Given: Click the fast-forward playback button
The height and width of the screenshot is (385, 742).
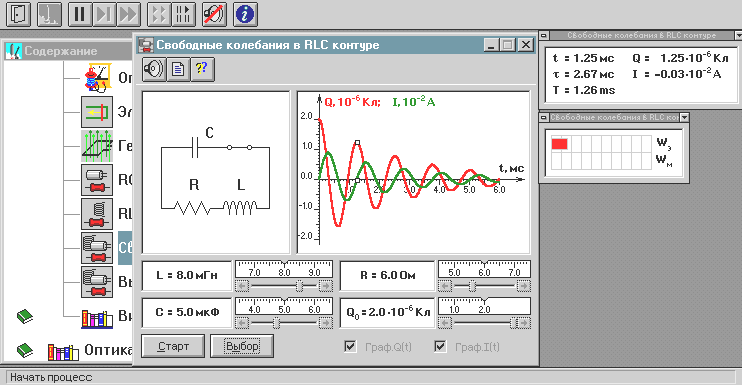Looking at the screenshot, I should pos(128,14).
